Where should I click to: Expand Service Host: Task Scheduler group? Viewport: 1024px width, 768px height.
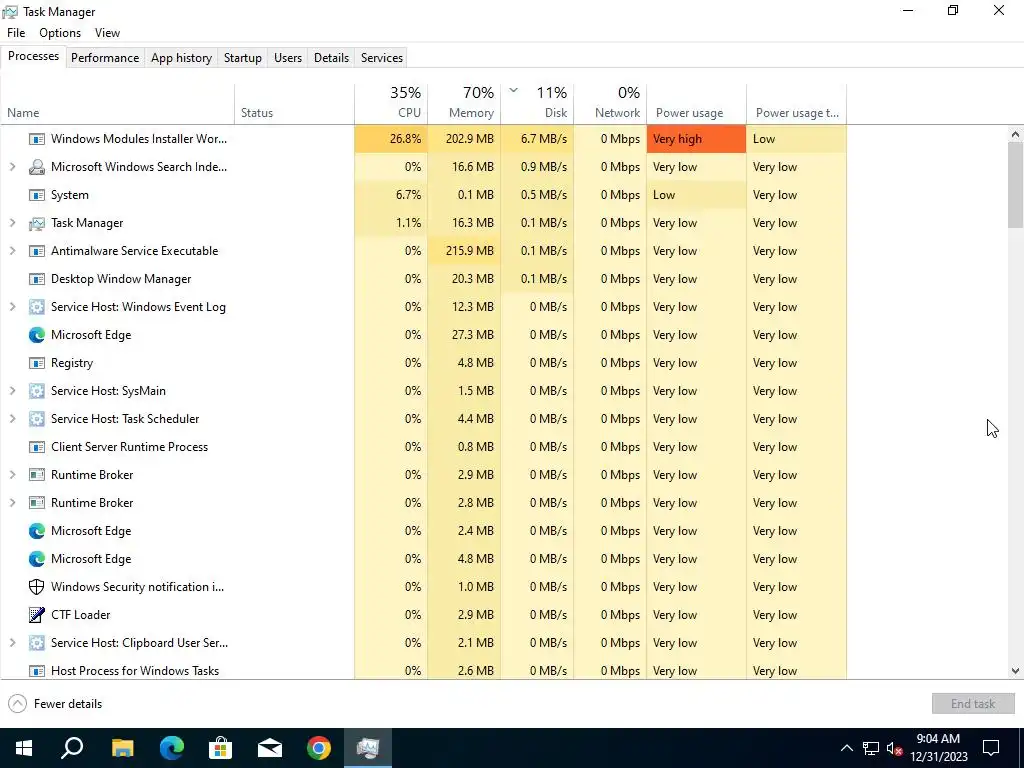click(12, 419)
